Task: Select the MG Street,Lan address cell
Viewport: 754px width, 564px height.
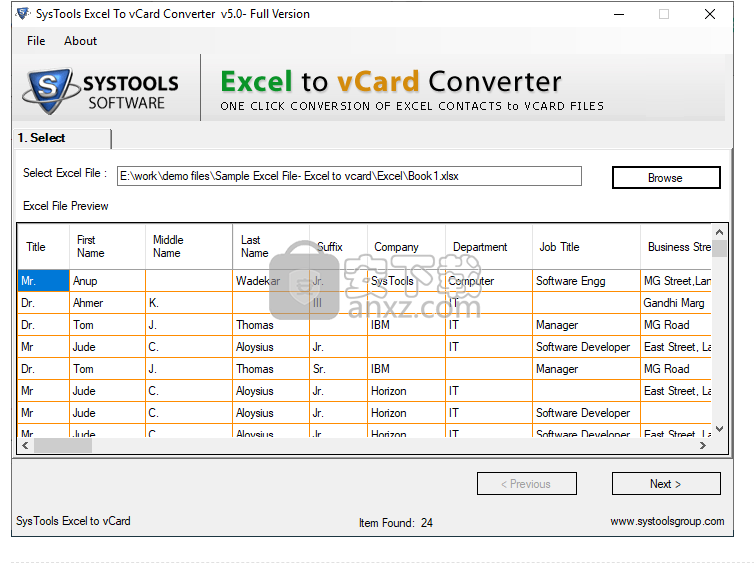Action: (676, 281)
